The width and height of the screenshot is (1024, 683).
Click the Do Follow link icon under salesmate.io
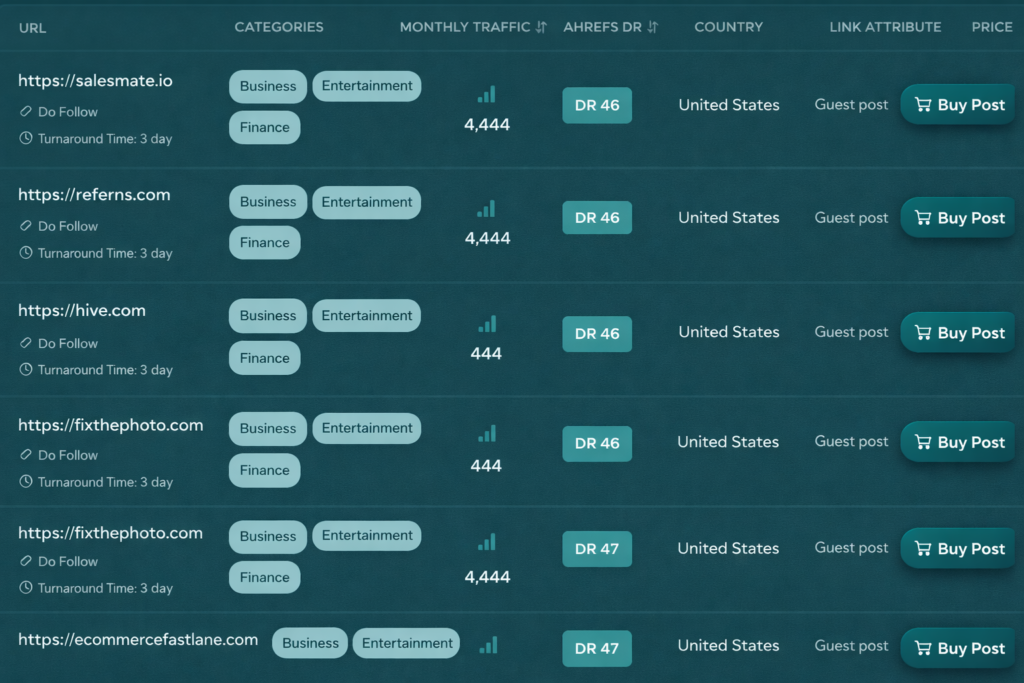(25, 112)
